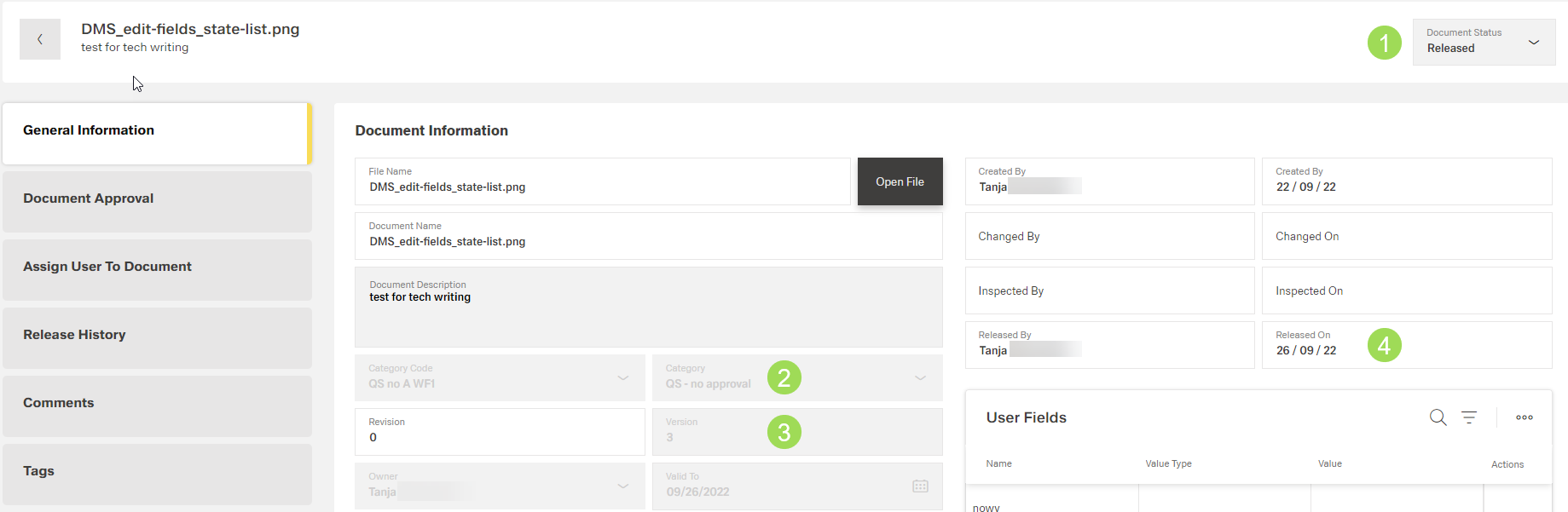This screenshot has height=512, width=1568.
Task: Click the Revision field
Action: point(500,436)
